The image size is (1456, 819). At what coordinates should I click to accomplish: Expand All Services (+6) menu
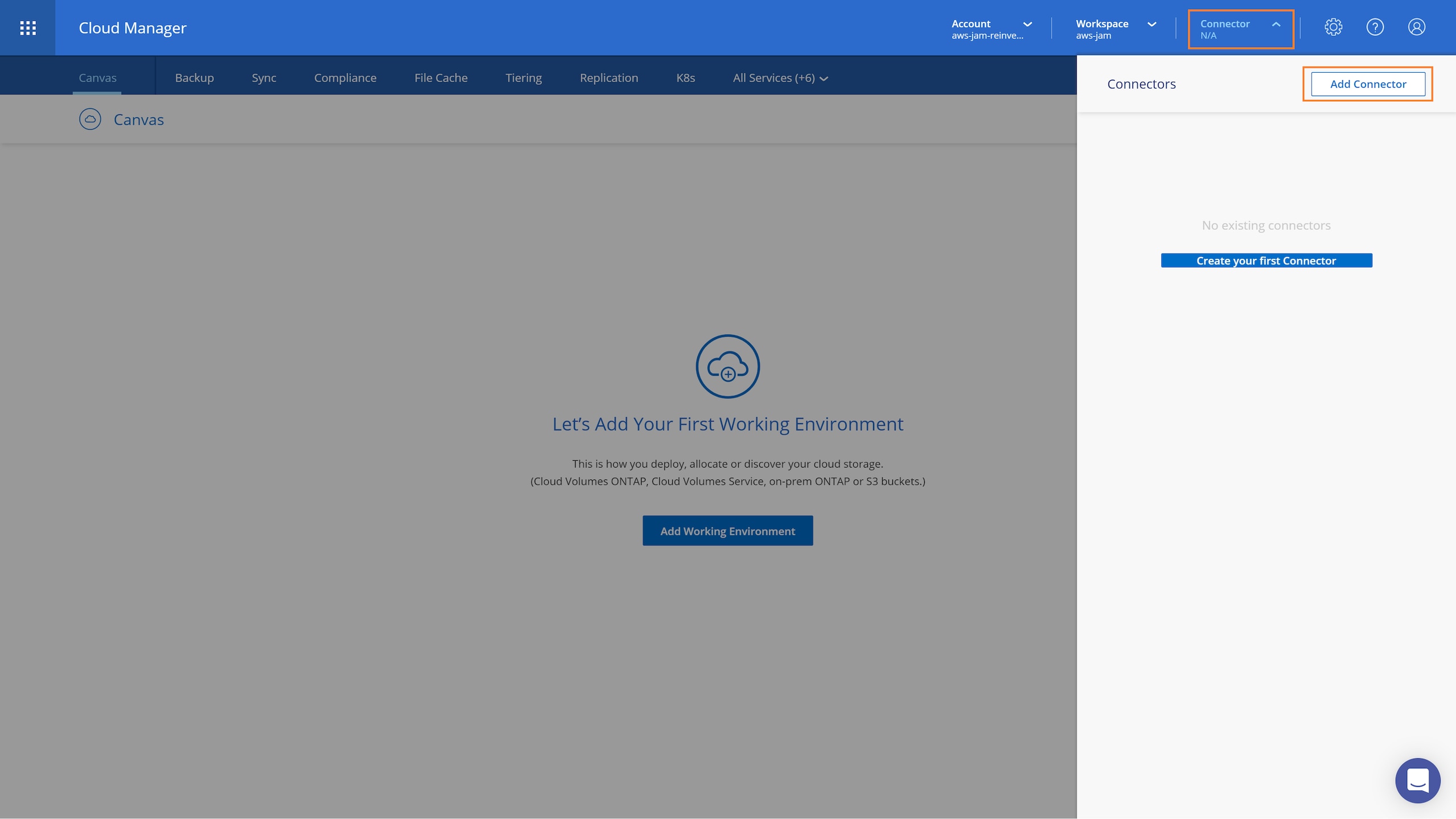click(780, 78)
